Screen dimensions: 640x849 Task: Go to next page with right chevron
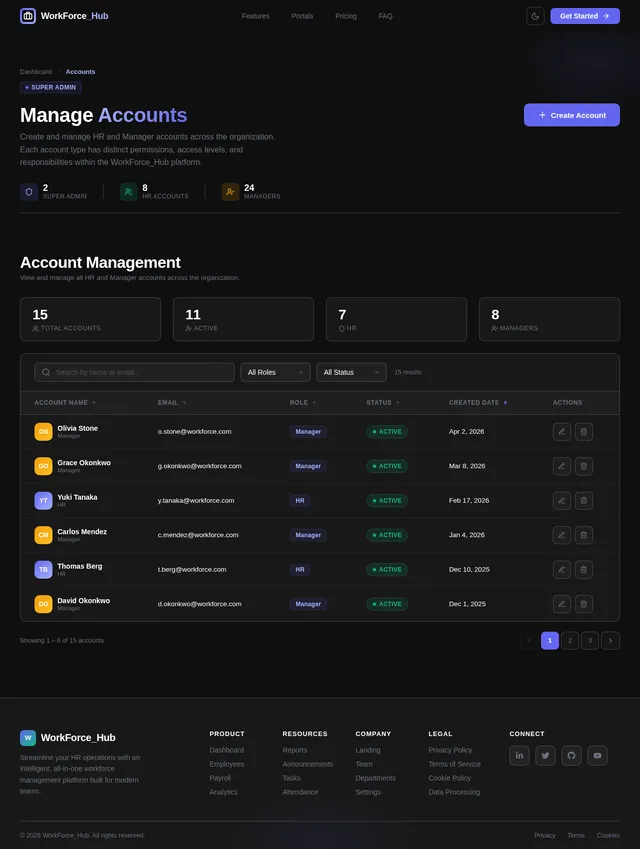pos(610,641)
